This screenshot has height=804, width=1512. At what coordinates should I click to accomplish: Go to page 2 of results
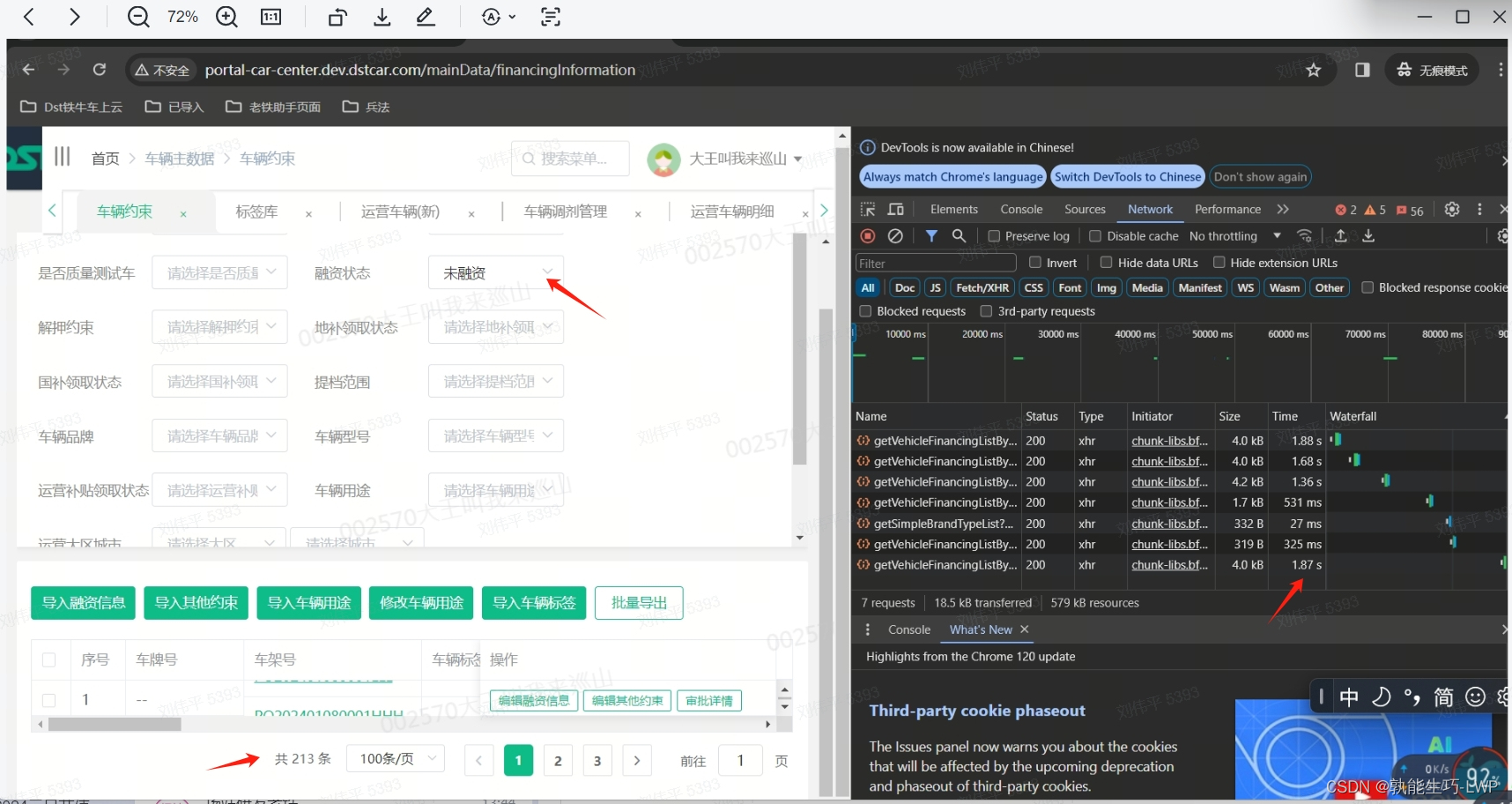[558, 760]
